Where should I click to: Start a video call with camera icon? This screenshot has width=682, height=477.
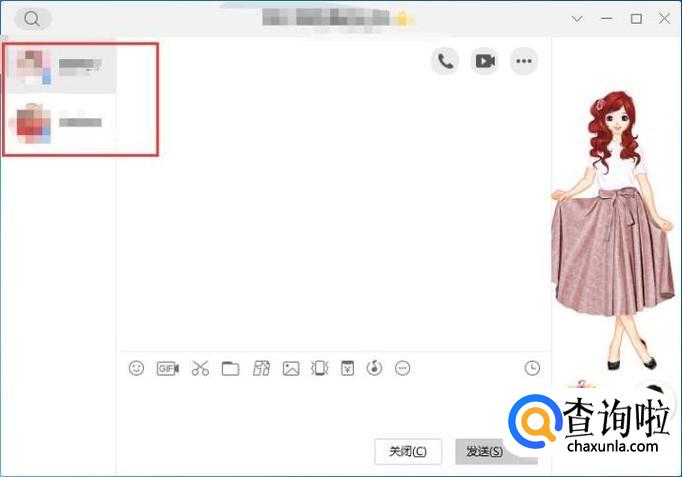pyautogui.click(x=485, y=61)
